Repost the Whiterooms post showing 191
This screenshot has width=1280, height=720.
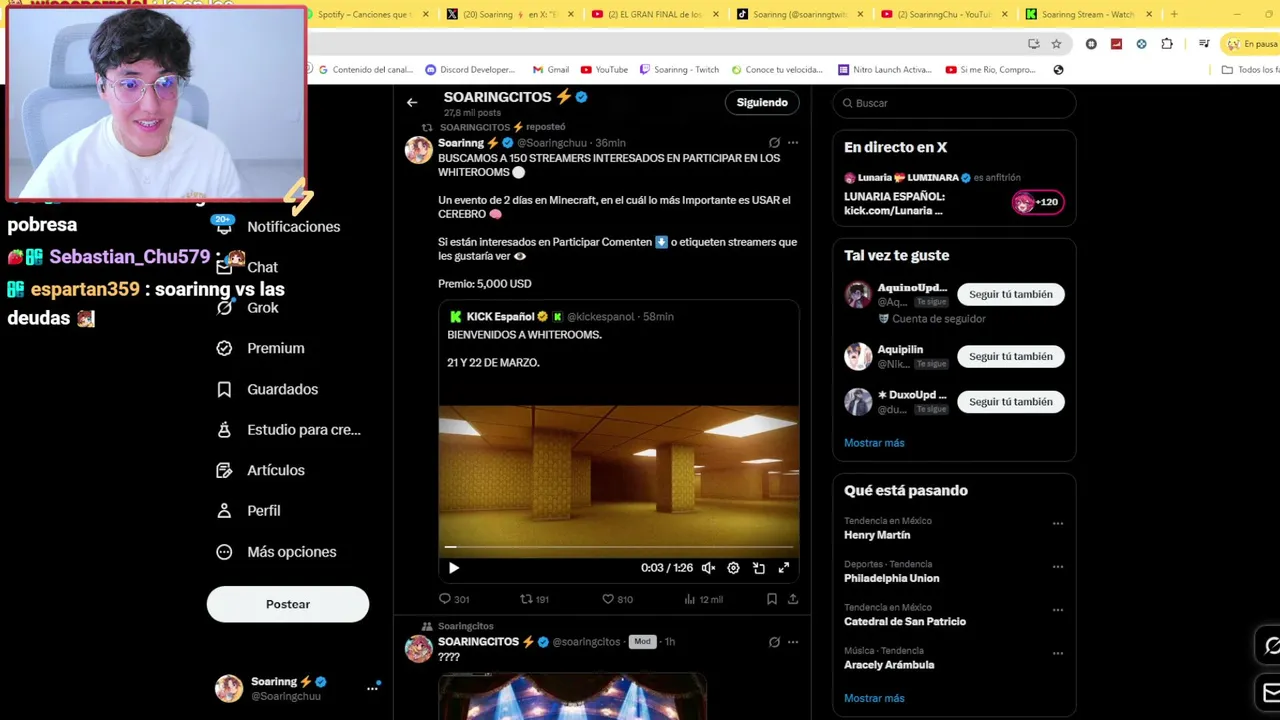point(534,599)
